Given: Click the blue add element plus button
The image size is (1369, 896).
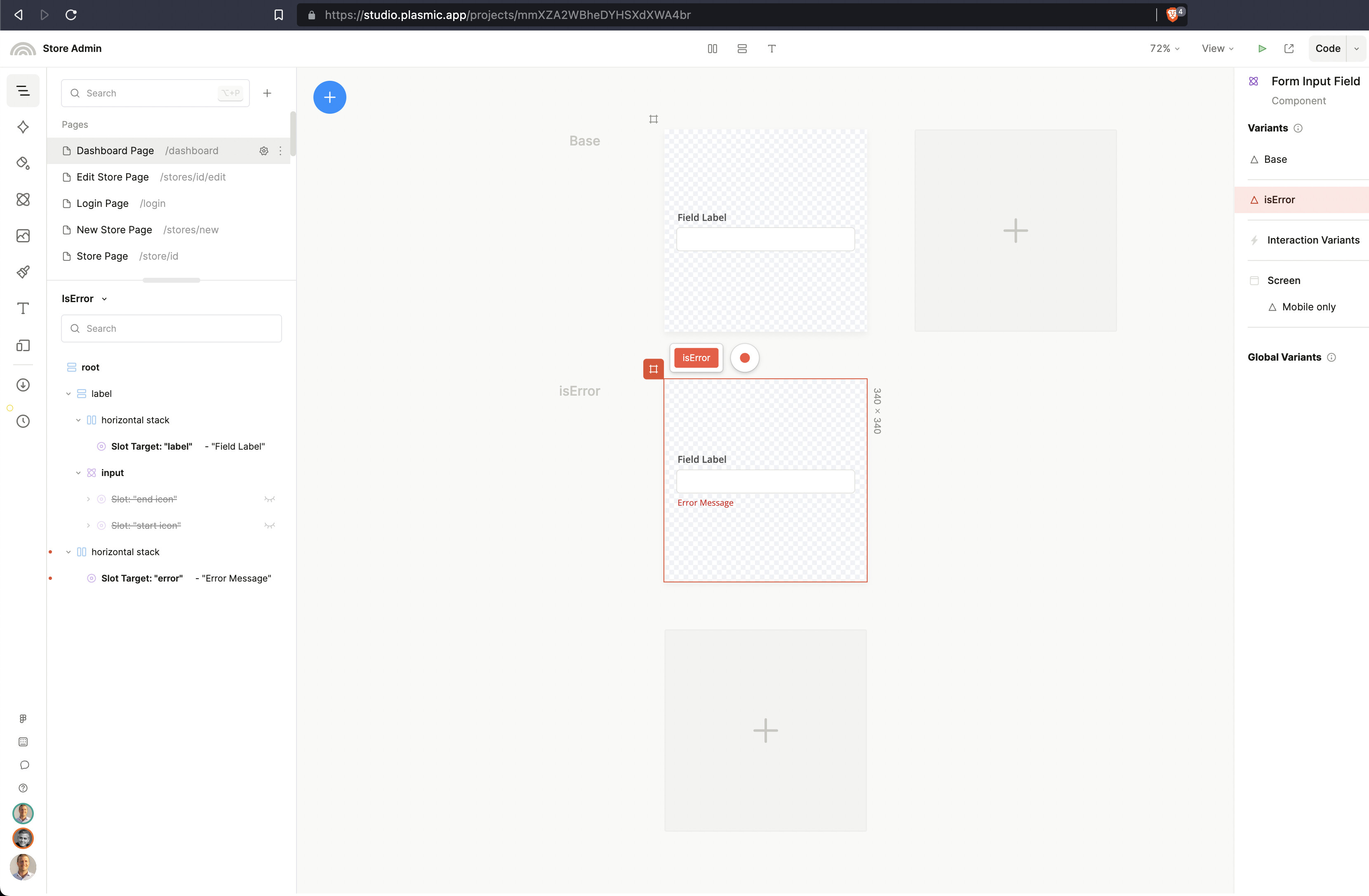Looking at the screenshot, I should [329, 97].
